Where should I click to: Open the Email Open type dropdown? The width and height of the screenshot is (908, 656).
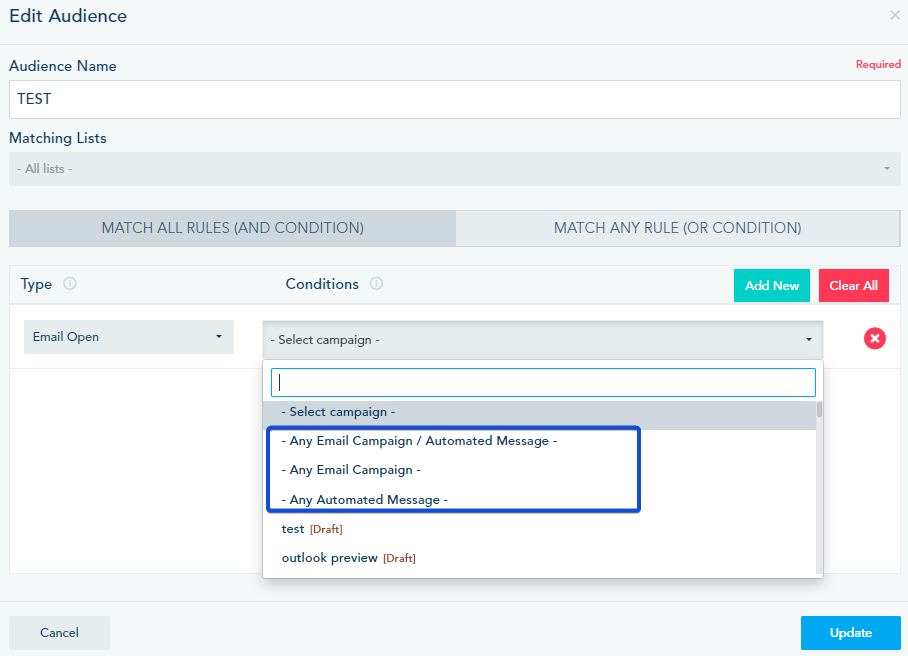click(129, 337)
